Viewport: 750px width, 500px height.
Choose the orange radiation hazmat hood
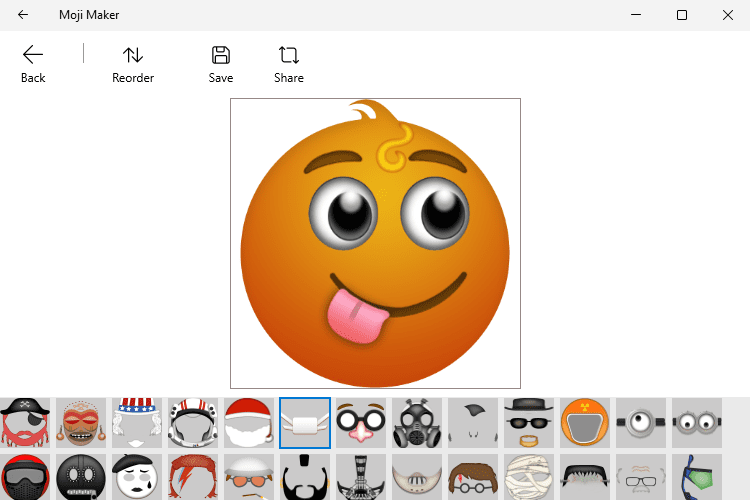coord(585,423)
